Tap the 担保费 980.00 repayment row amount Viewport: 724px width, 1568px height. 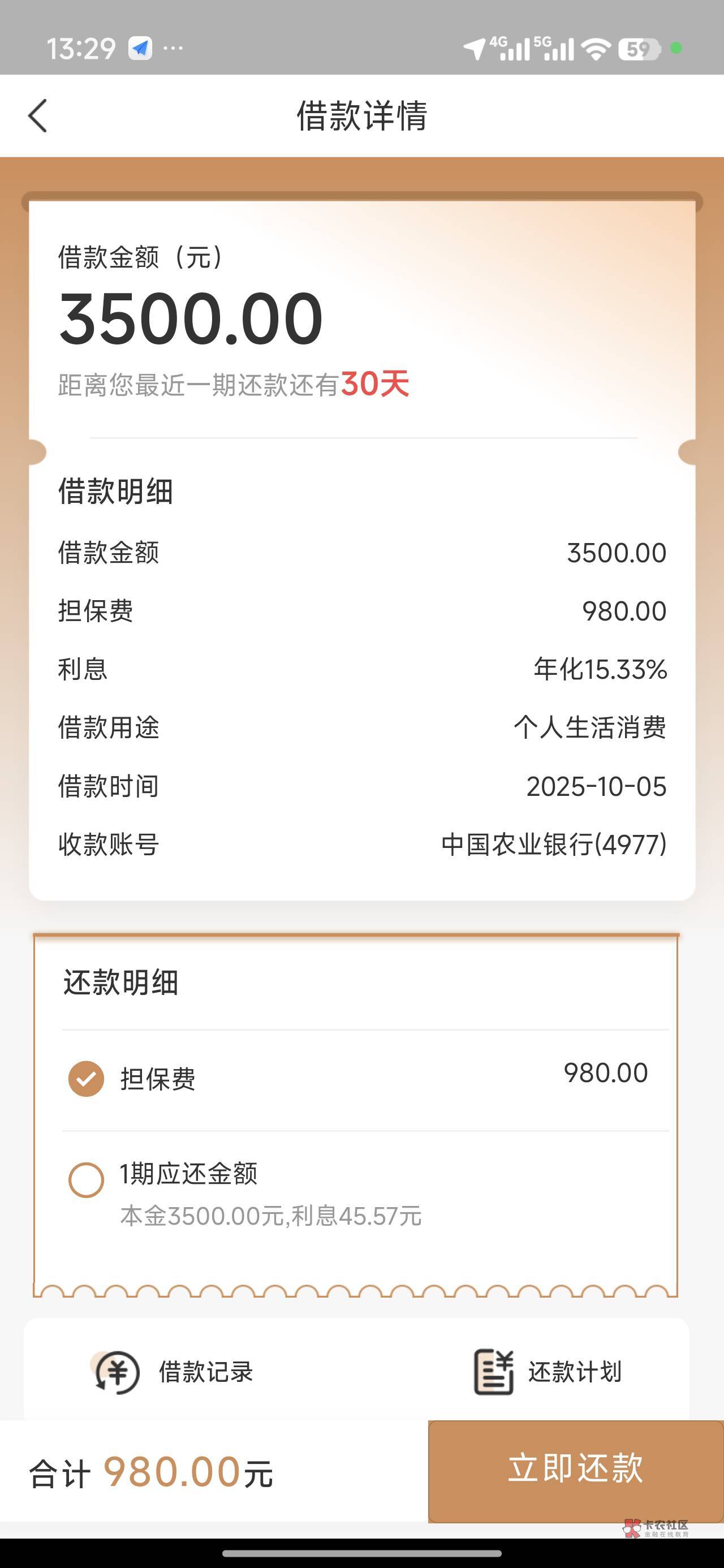tap(605, 1073)
